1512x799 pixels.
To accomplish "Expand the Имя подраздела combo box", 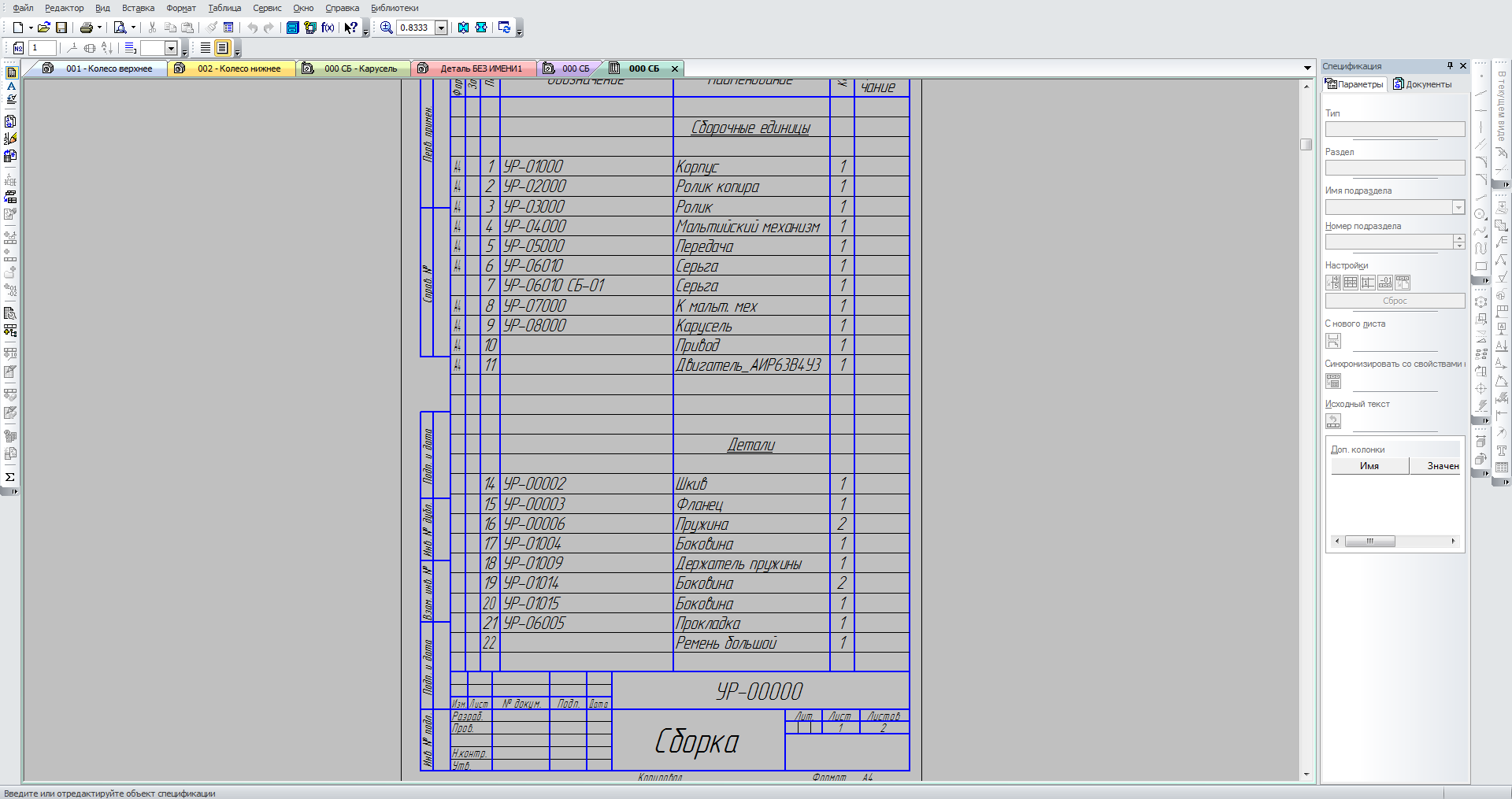I will (x=1458, y=207).
